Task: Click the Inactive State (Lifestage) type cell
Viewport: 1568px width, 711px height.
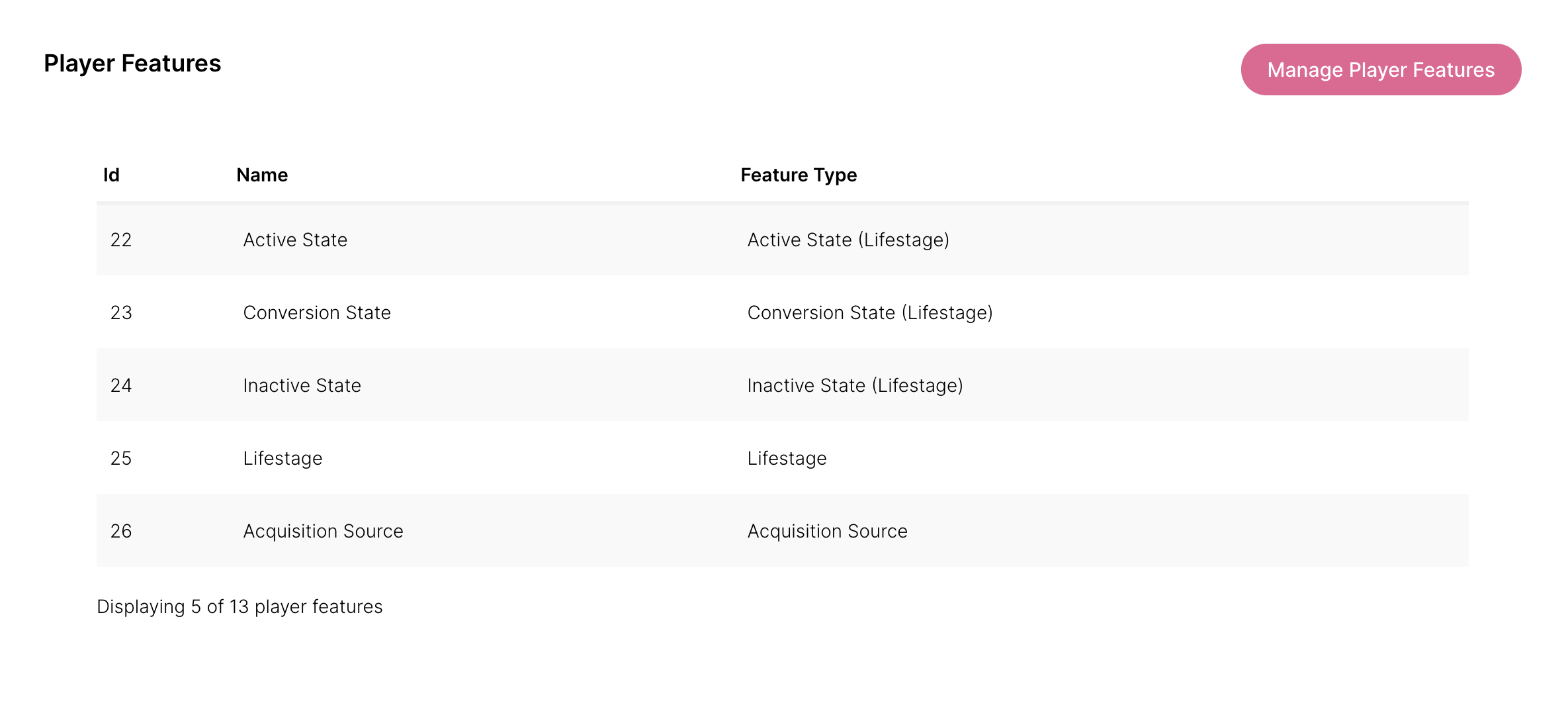Action: 855,385
